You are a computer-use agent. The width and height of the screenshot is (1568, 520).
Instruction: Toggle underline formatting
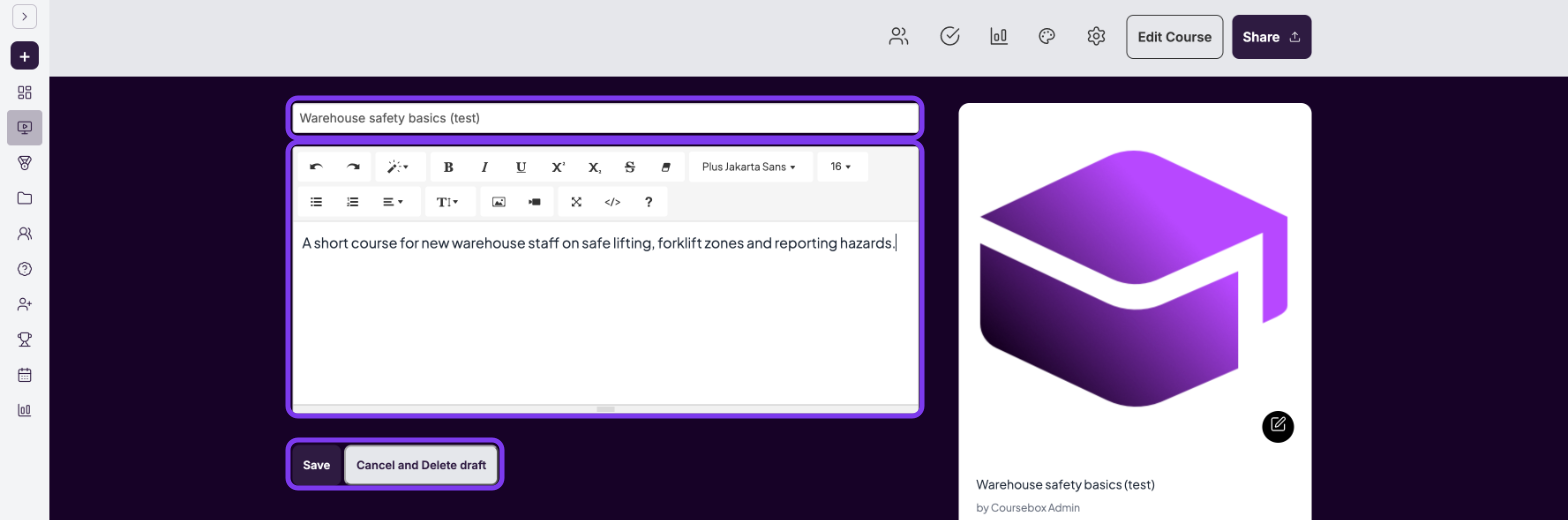[x=521, y=167]
